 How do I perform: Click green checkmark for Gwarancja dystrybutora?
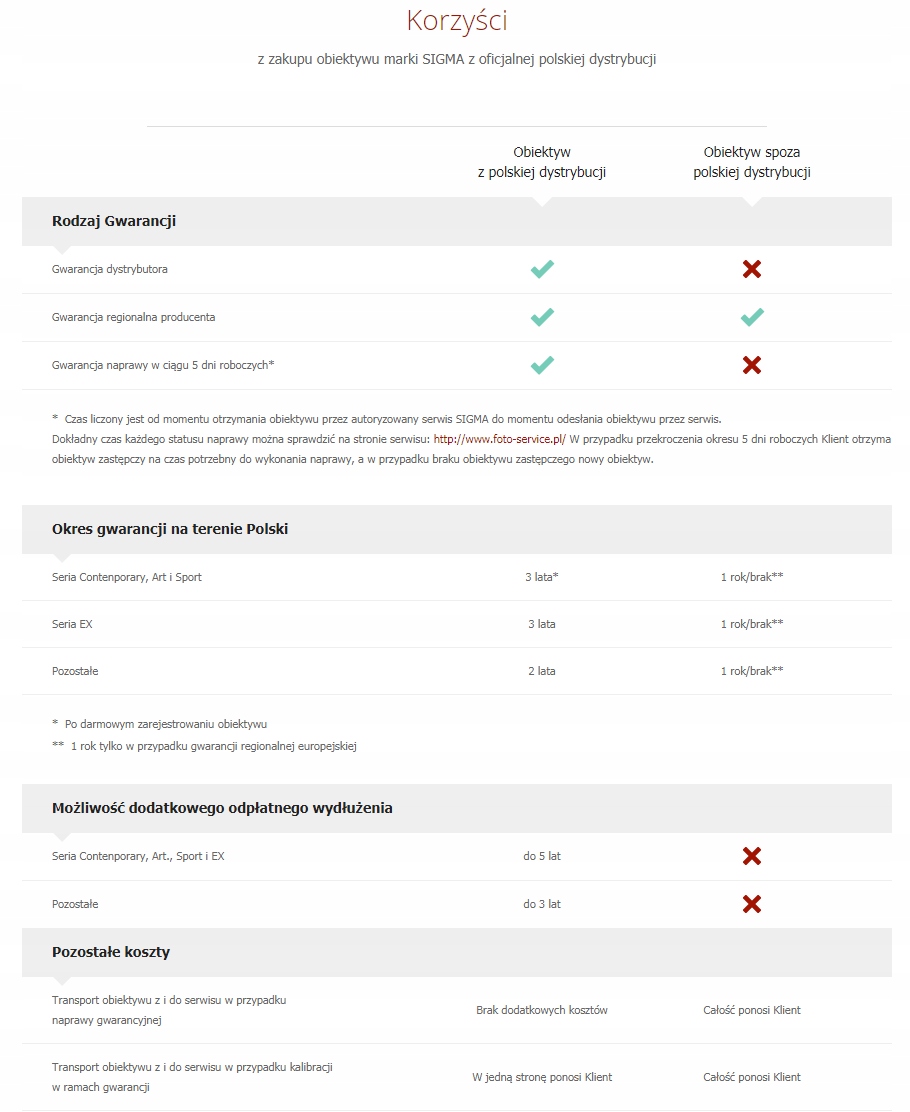542,269
